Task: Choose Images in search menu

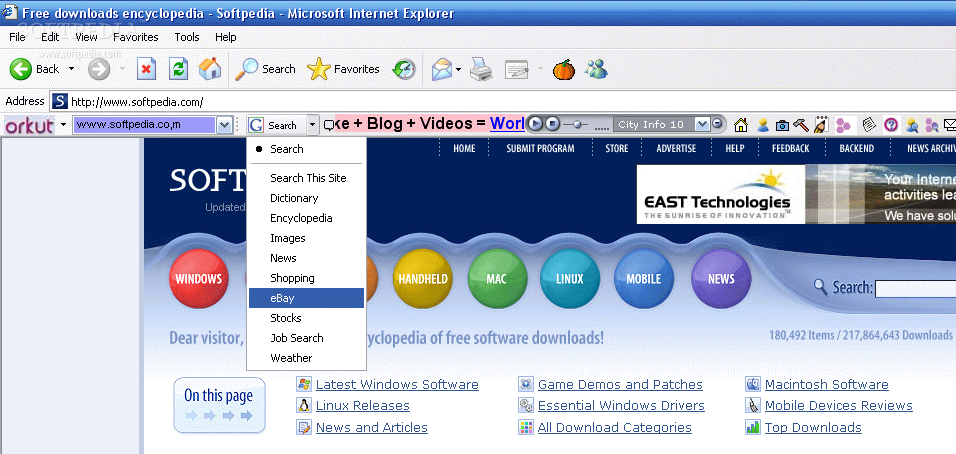Action: (306, 238)
